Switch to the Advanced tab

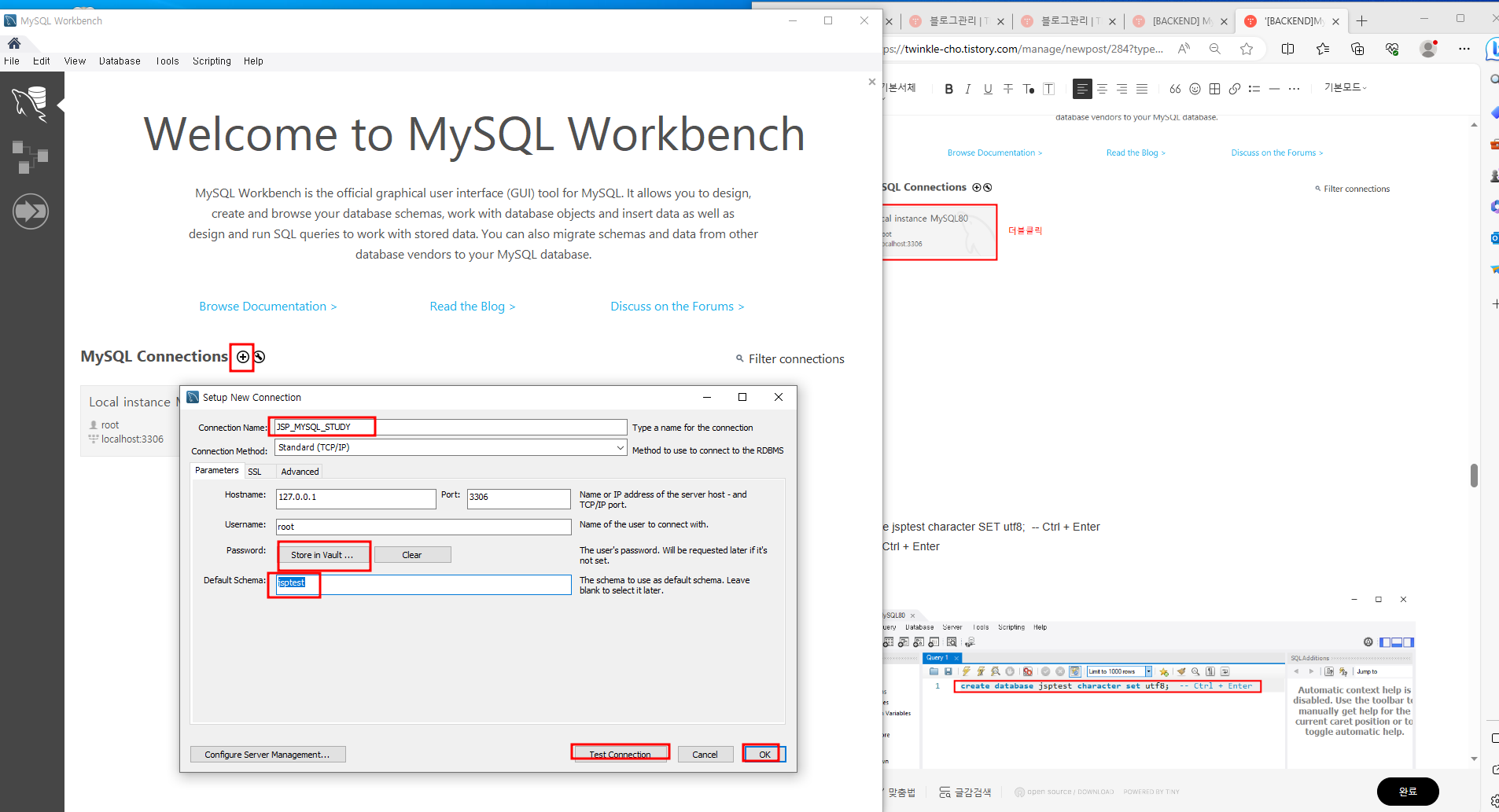300,472
